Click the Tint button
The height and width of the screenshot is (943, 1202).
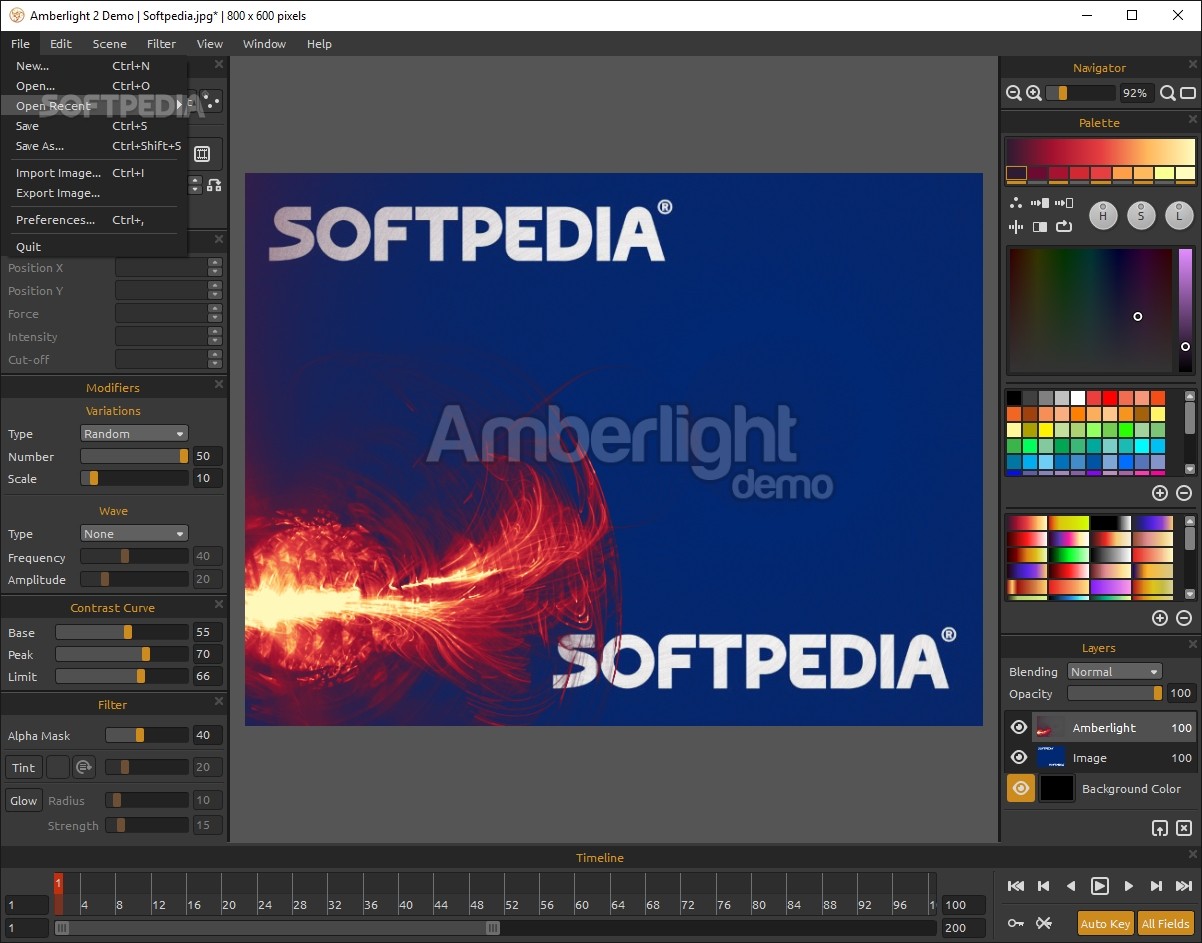coord(23,767)
